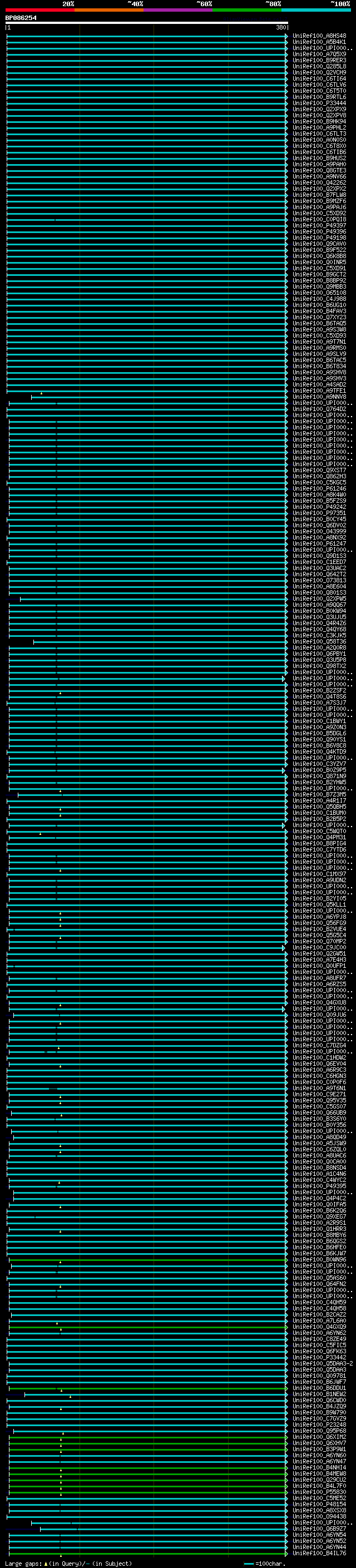Select hit label UniRef100_Q6XIM2

click(x=319, y=1437)
